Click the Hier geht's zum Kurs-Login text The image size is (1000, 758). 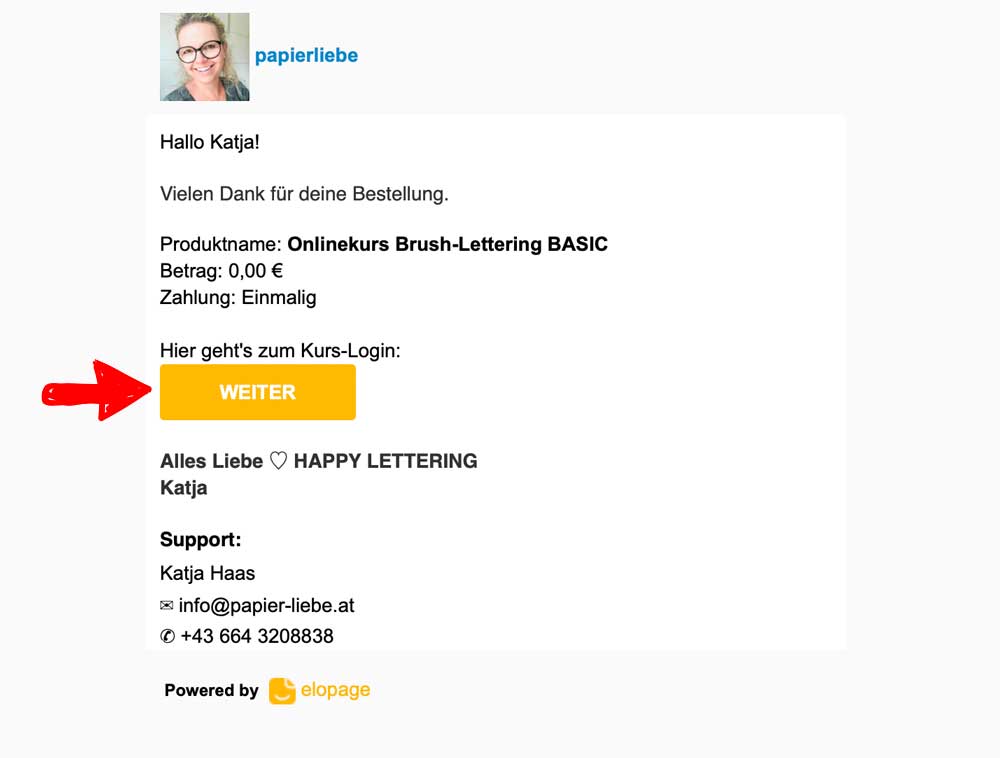tap(280, 351)
